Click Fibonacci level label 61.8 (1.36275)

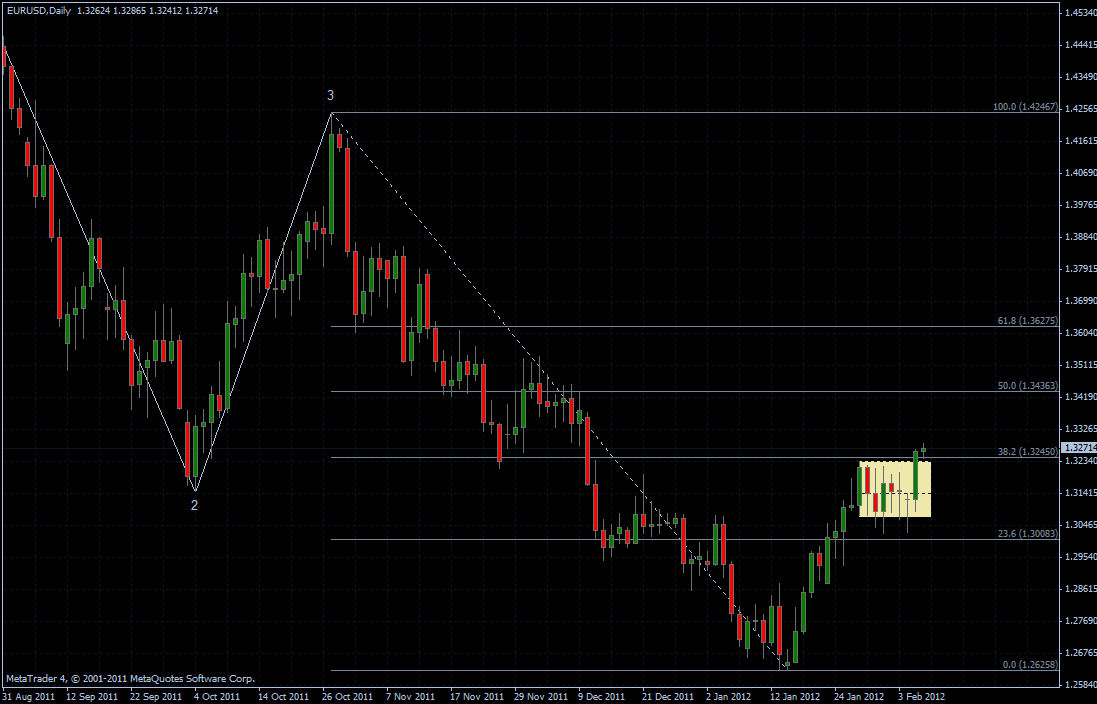click(1028, 321)
